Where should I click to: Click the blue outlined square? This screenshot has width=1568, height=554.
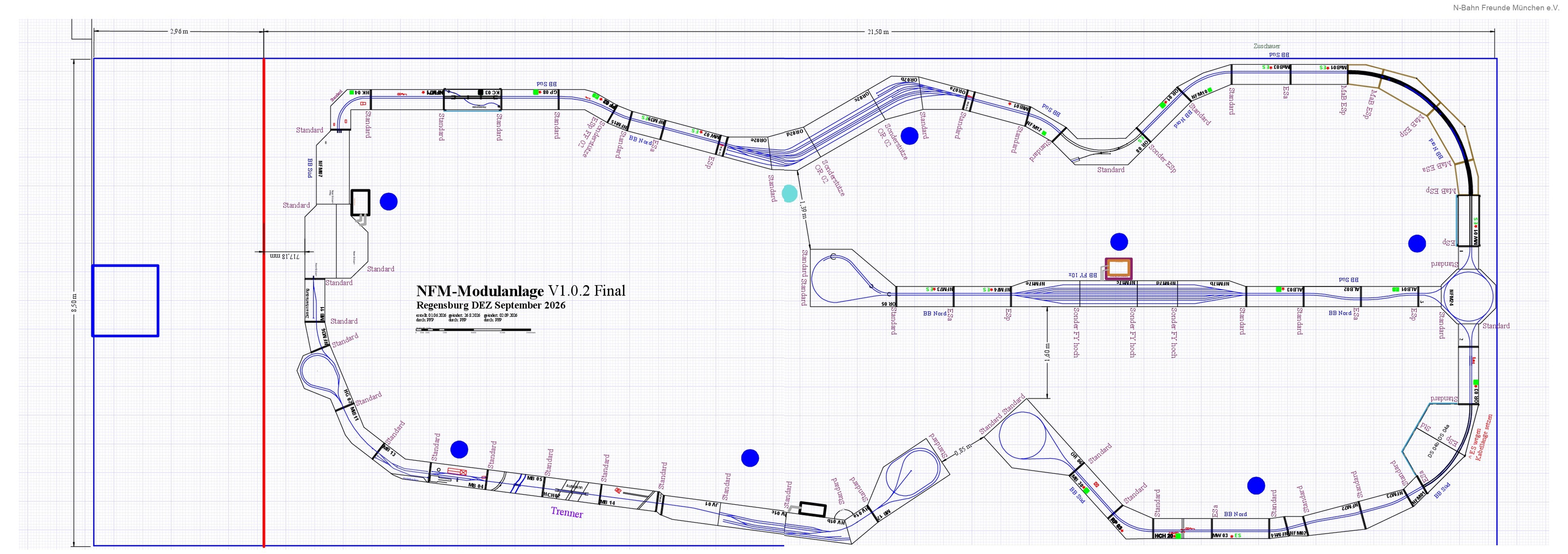click(125, 301)
